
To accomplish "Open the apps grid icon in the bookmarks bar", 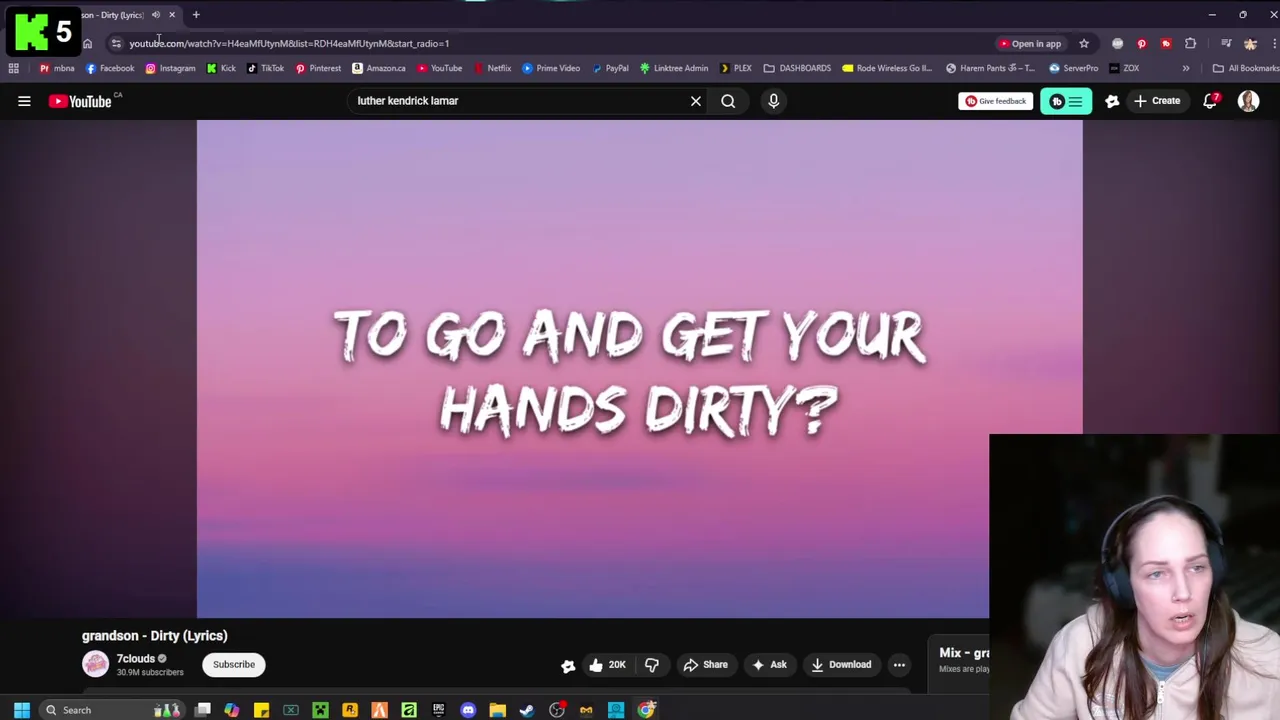I will pos(13,68).
